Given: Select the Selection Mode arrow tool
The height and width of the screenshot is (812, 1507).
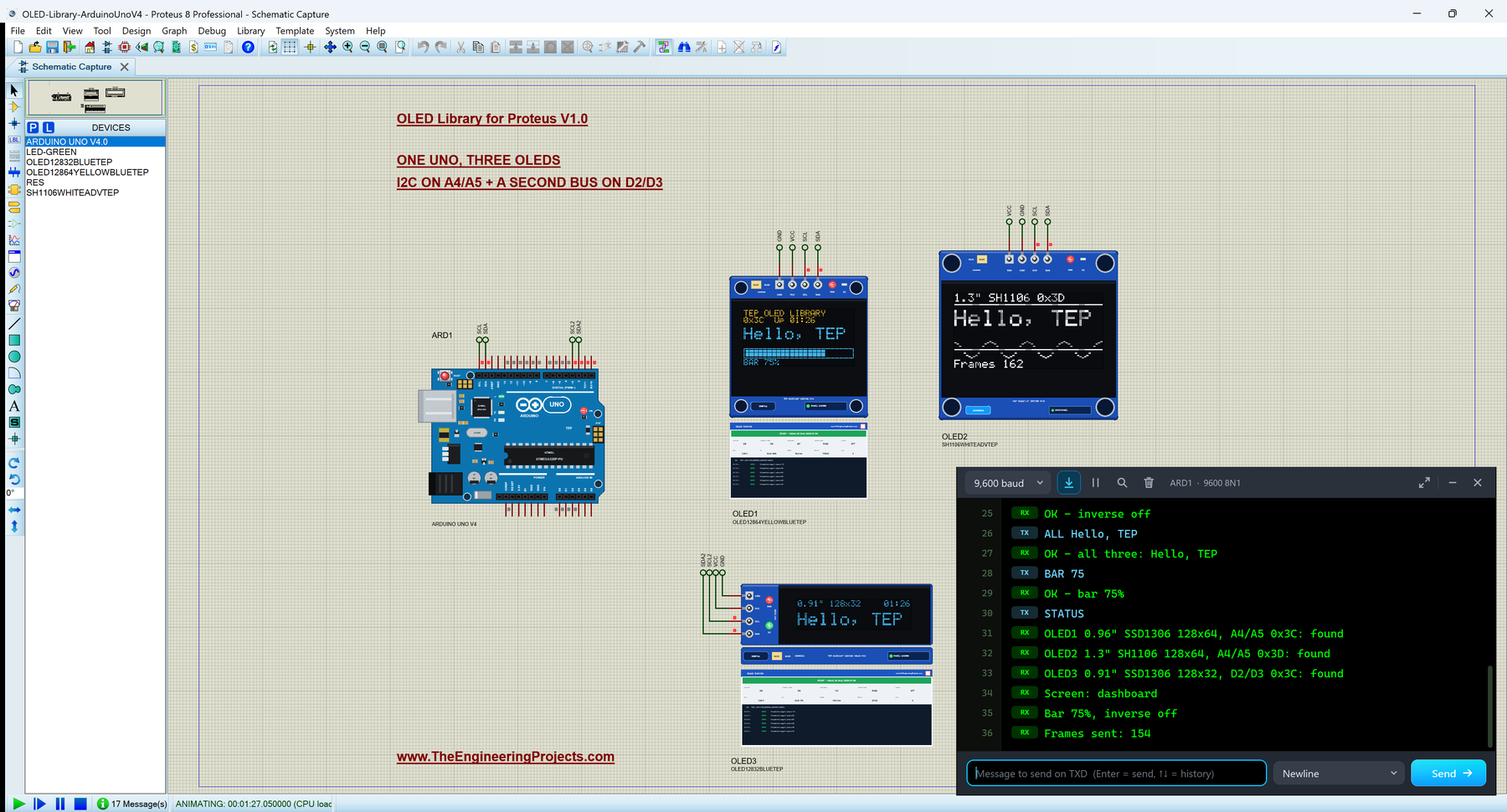Looking at the screenshot, I should pyautogui.click(x=14, y=90).
